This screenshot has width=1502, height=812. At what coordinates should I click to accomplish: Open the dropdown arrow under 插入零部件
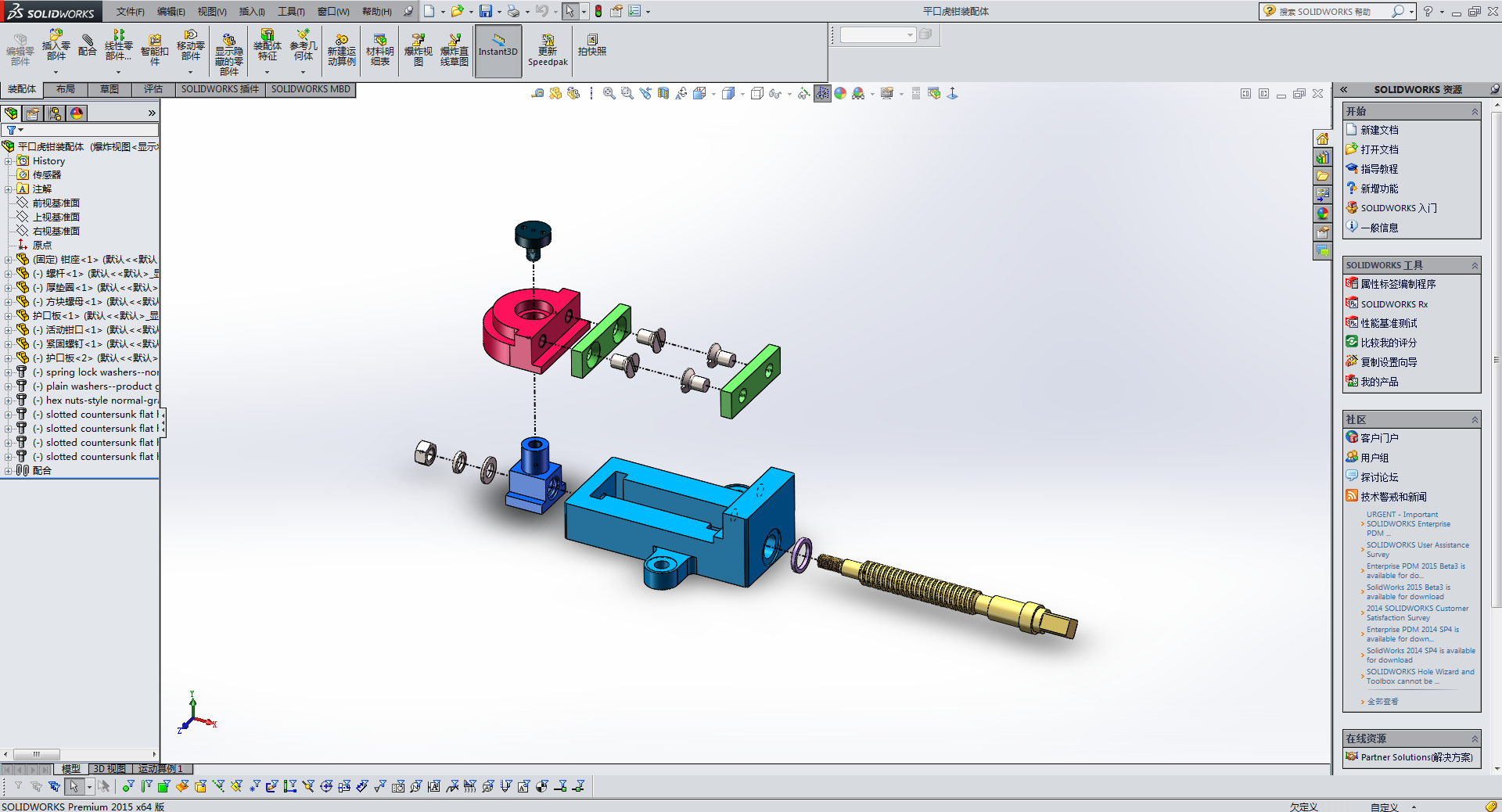coord(56,72)
